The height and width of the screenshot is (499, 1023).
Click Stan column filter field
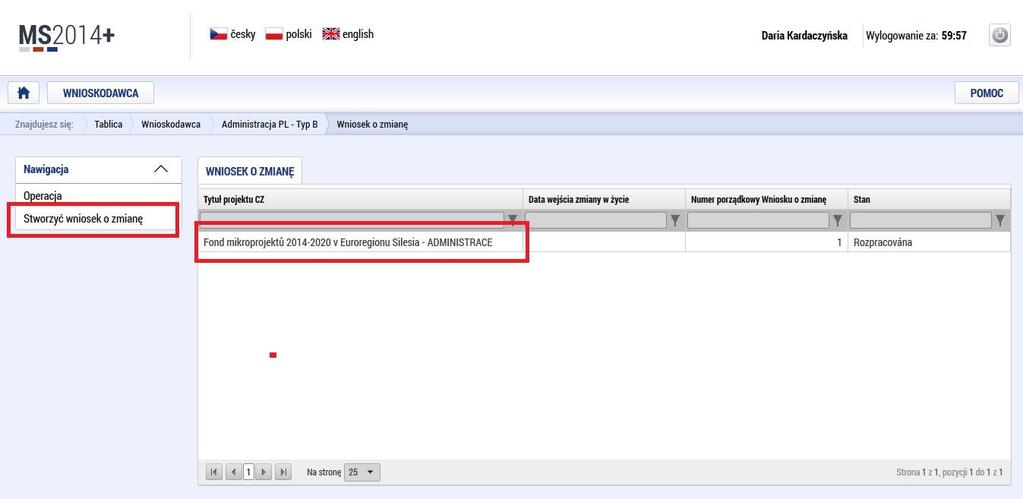click(921, 220)
